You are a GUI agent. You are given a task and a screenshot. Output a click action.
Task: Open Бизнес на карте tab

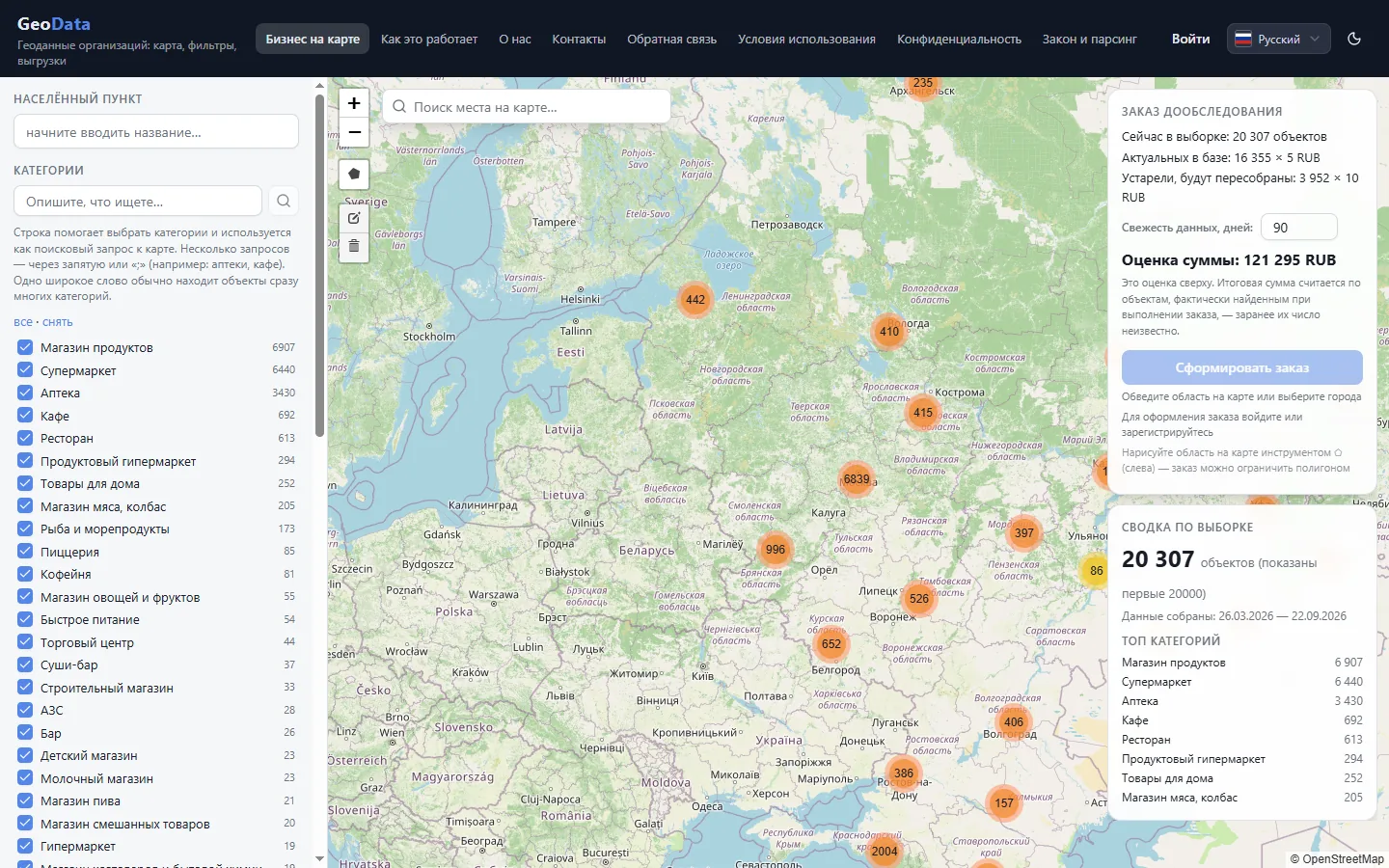pyautogui.click(x=313, y=39)
